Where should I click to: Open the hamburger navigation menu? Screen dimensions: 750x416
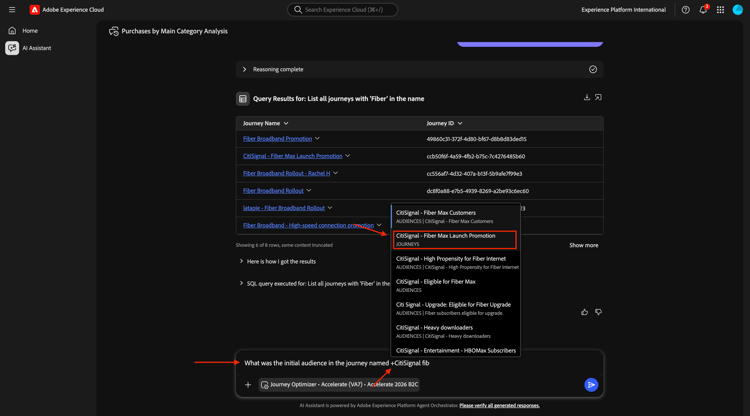12,10
